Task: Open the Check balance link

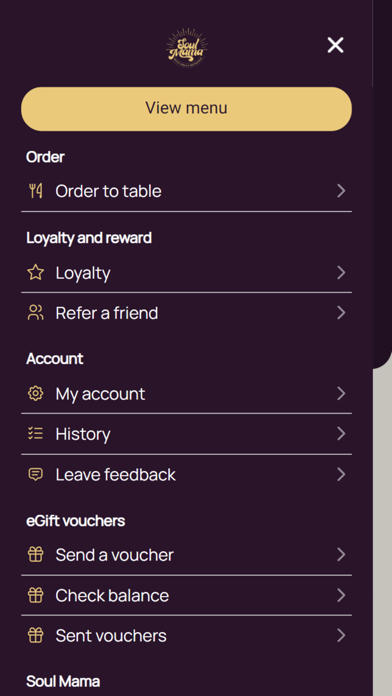Action: point(186,595)
